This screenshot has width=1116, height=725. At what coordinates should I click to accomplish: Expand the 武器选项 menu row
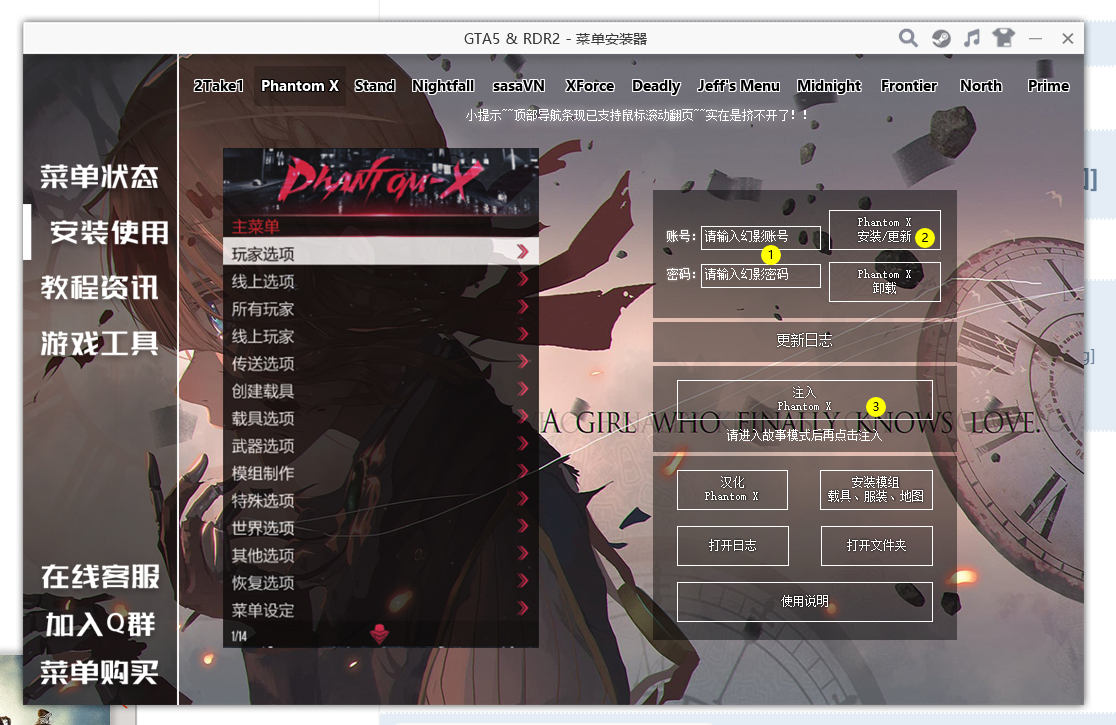[x=380, y=445]
